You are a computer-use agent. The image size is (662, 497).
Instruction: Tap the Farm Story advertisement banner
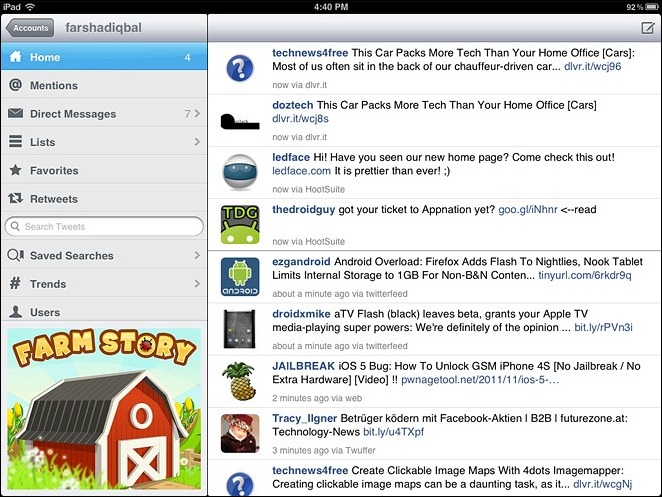click(104, 409)
